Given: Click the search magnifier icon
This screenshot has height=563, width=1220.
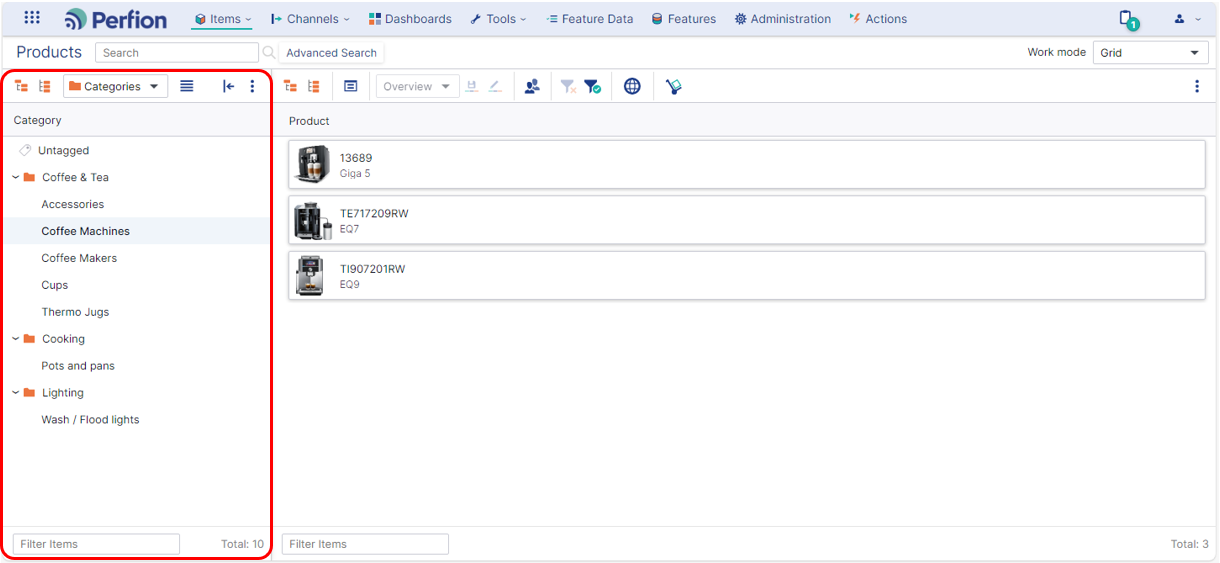Looking at the screenshot, I should pos(268,52).
